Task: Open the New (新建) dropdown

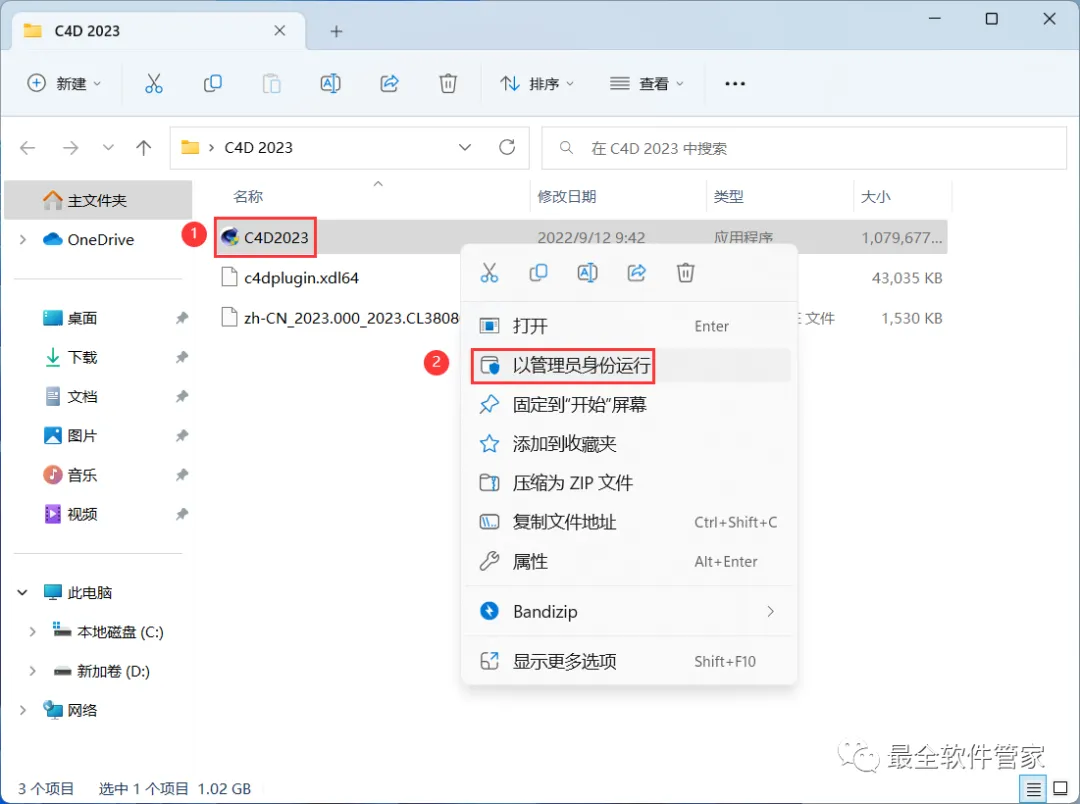Action: tap(64, 83)
